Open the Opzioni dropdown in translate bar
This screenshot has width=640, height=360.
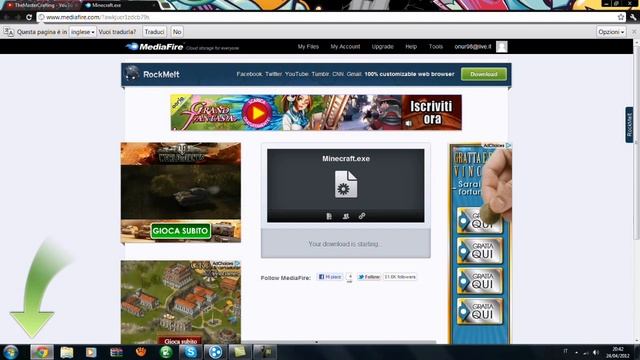(611, 32)
